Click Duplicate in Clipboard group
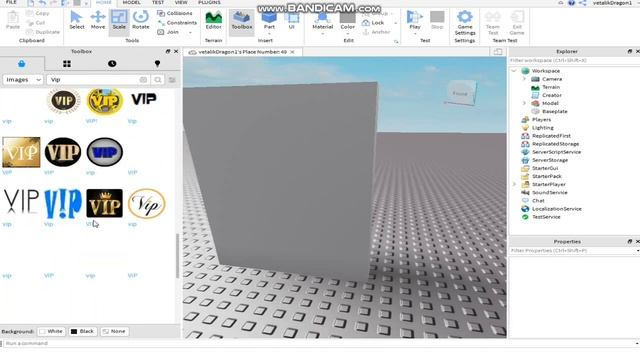This screenshot has height=360, width=640. (42, 32)
